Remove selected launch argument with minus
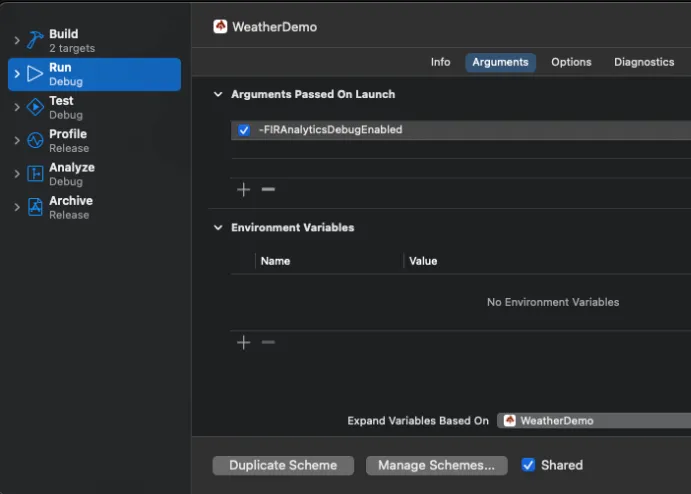691x494 pixels. (268, 189)
